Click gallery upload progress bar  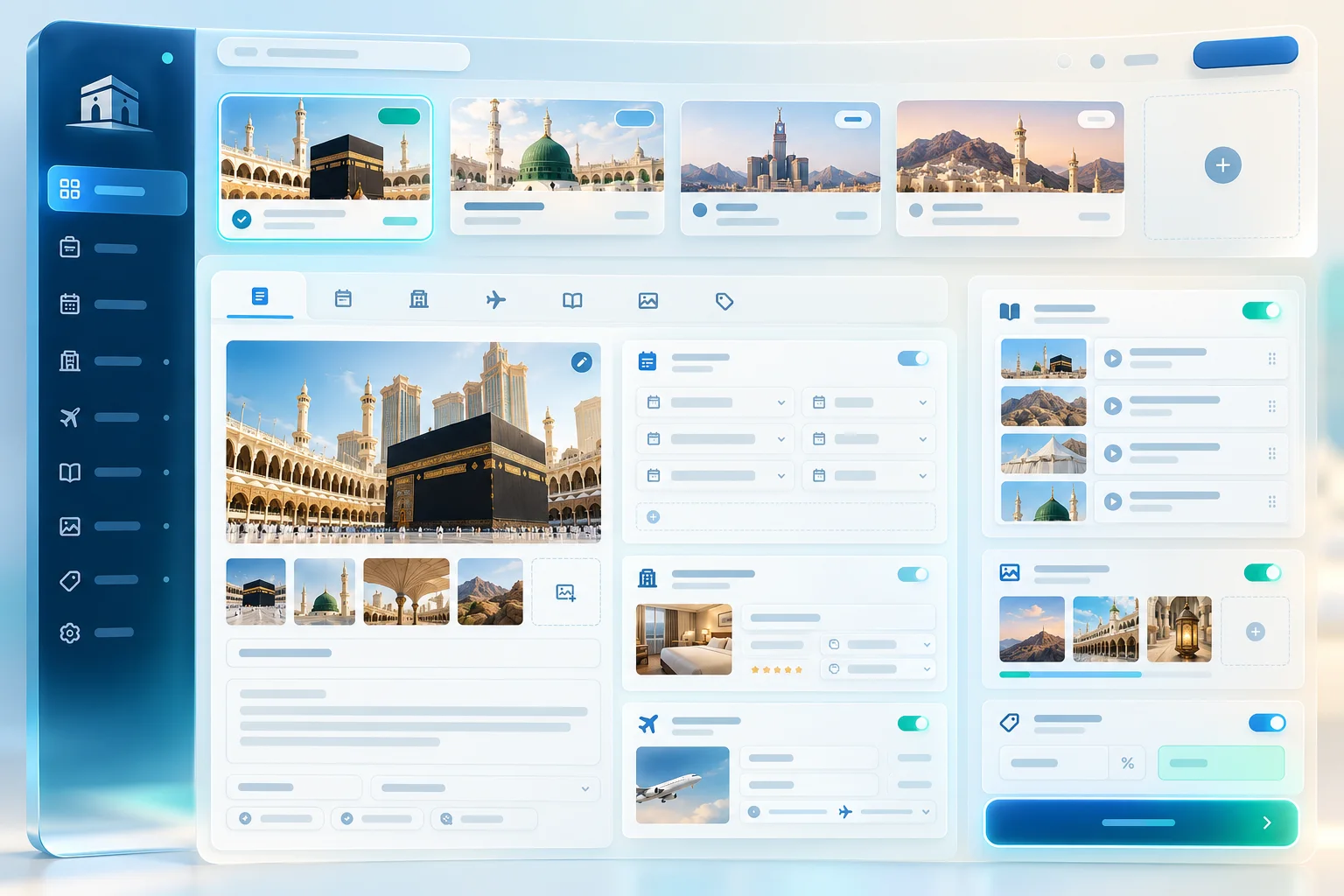[x=1105, y=675]
